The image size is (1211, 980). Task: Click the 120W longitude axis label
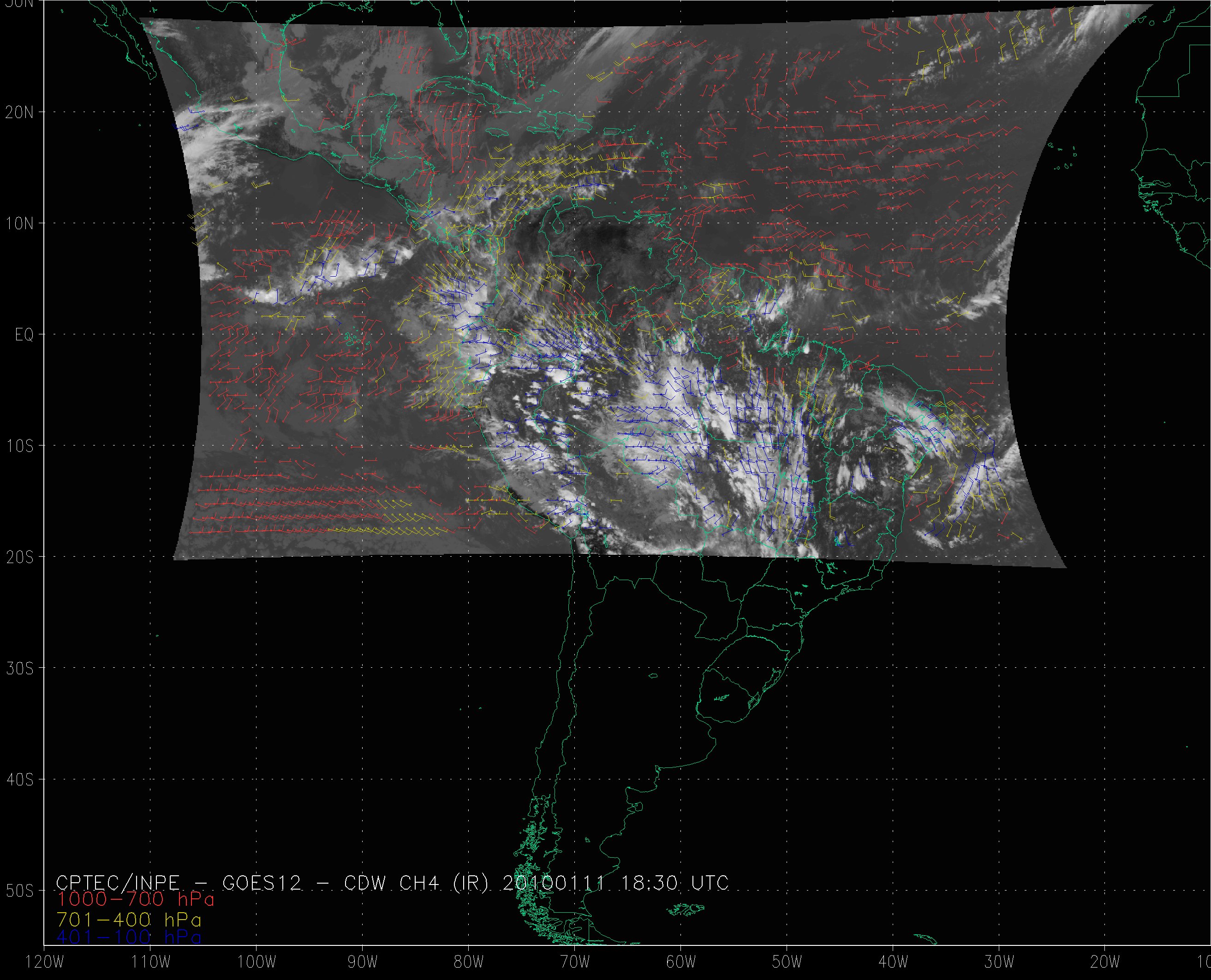click(45, 962)
